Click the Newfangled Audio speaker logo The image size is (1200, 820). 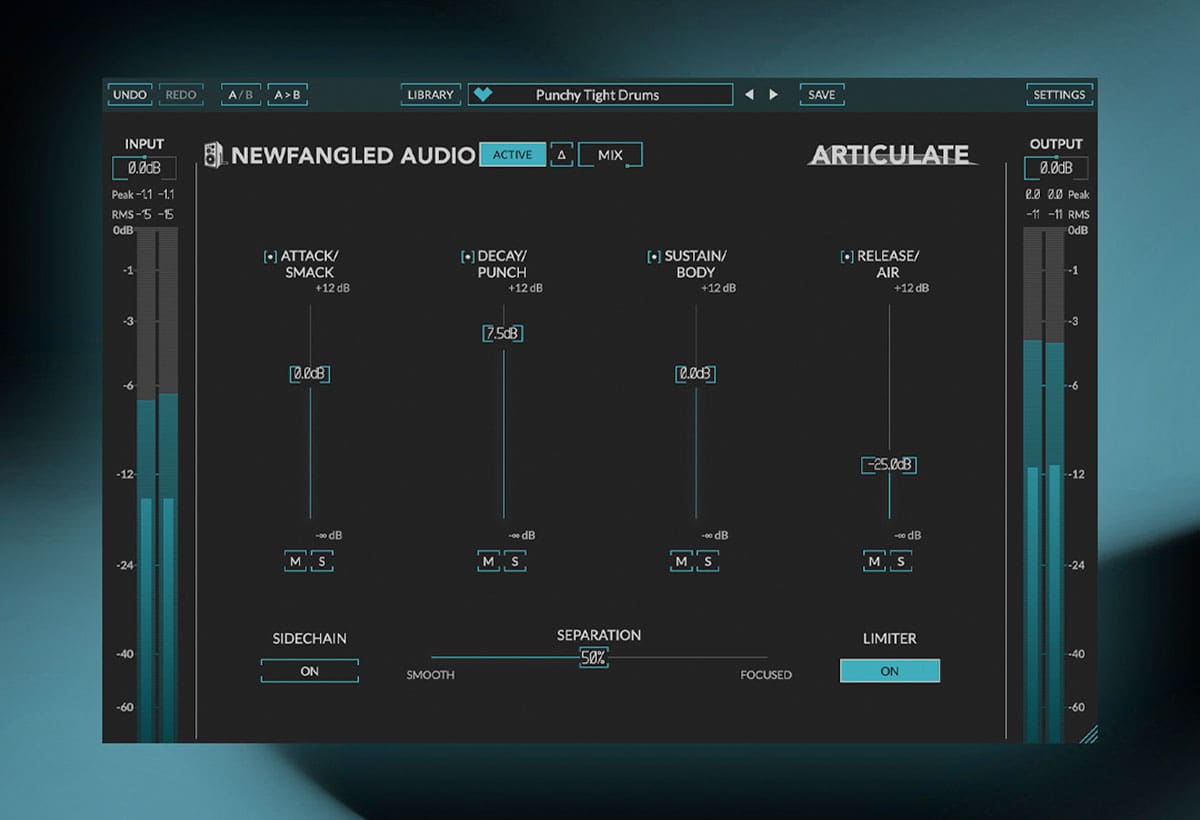(214, 155)
